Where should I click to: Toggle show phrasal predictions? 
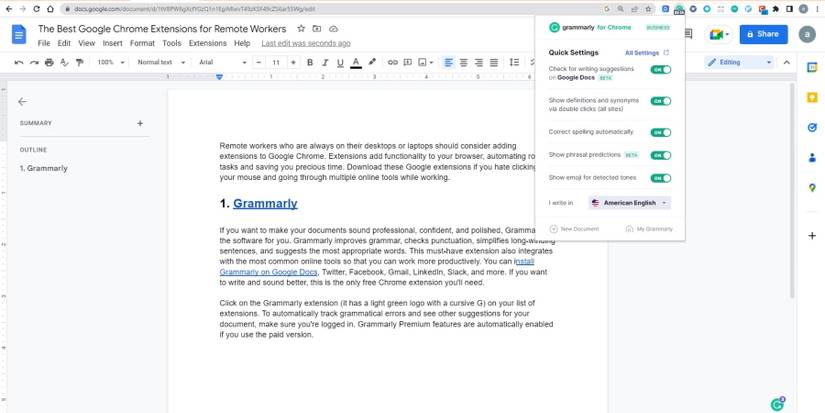coord(661,155)
